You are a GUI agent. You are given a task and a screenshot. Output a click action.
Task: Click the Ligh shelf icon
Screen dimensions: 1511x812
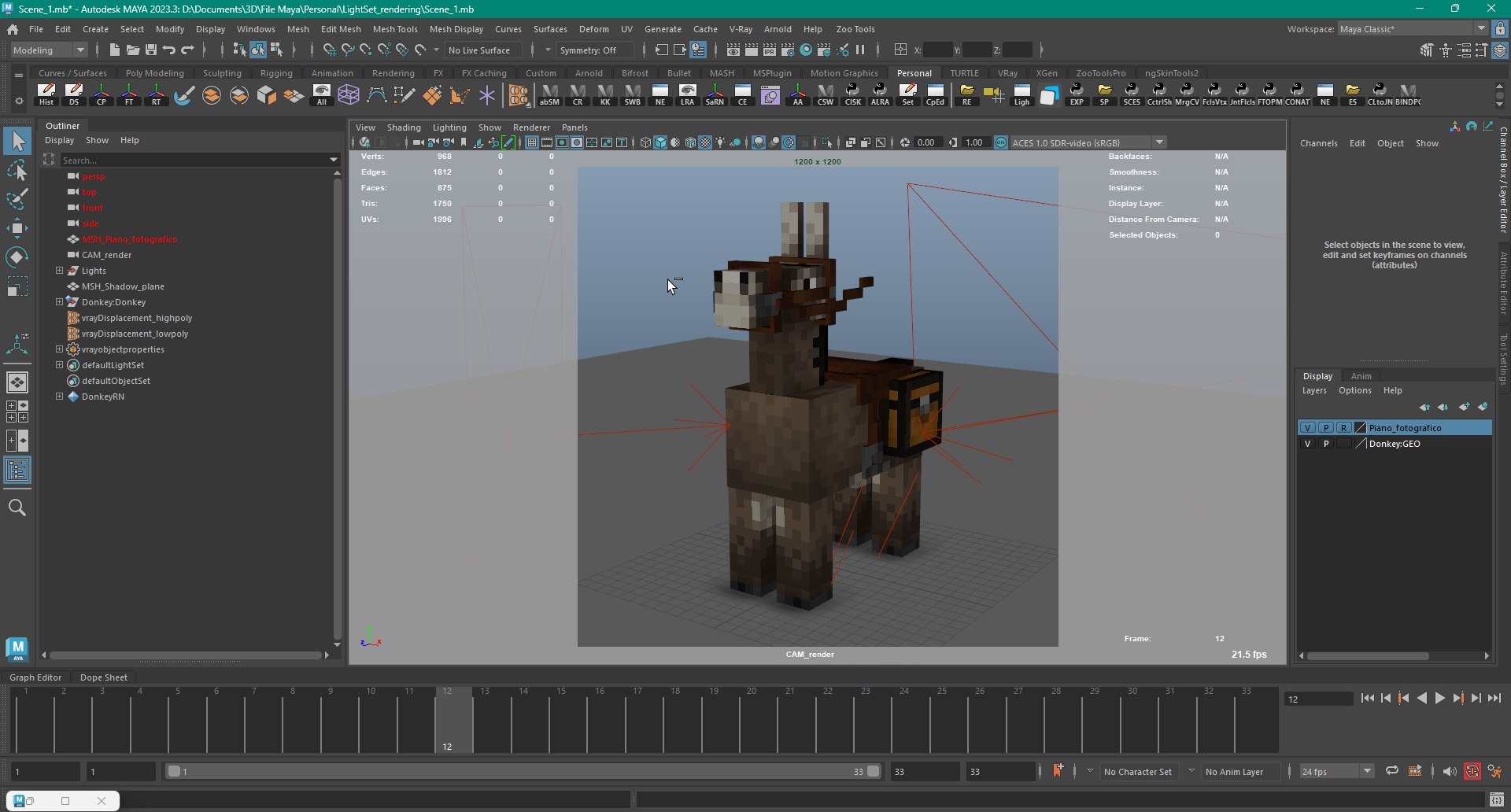point(1021,94)
